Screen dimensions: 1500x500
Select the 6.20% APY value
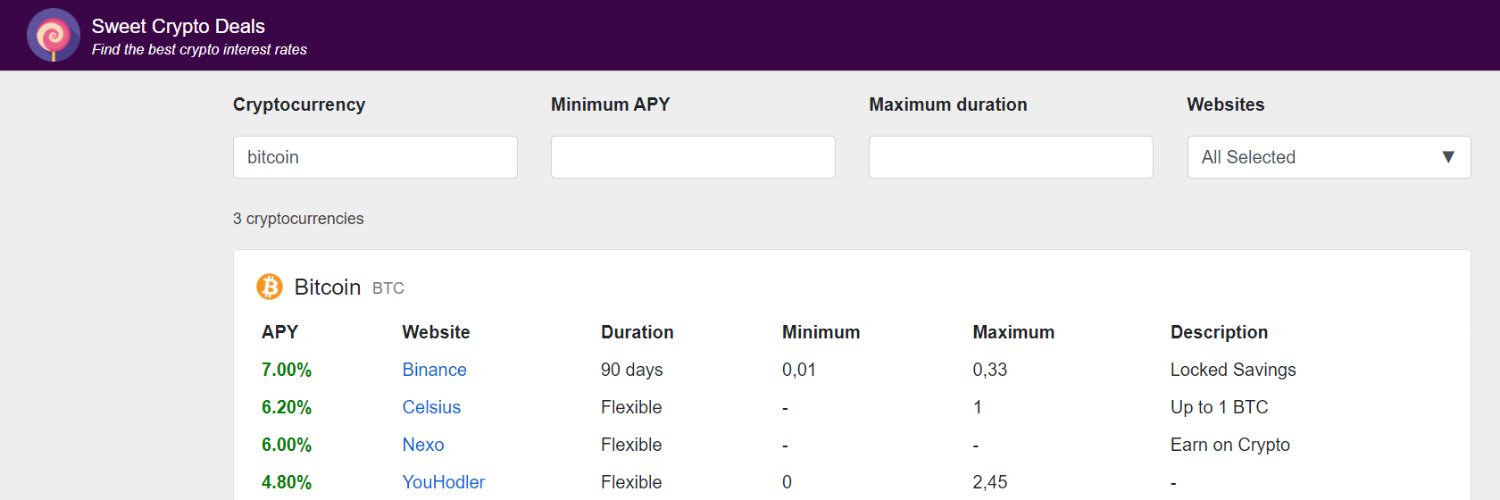287,407
